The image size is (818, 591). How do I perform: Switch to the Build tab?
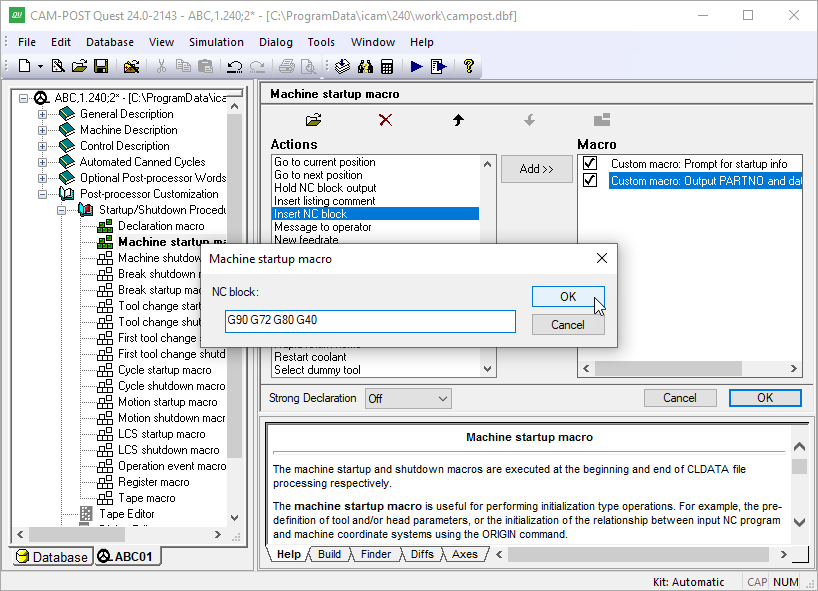point(329,554)
